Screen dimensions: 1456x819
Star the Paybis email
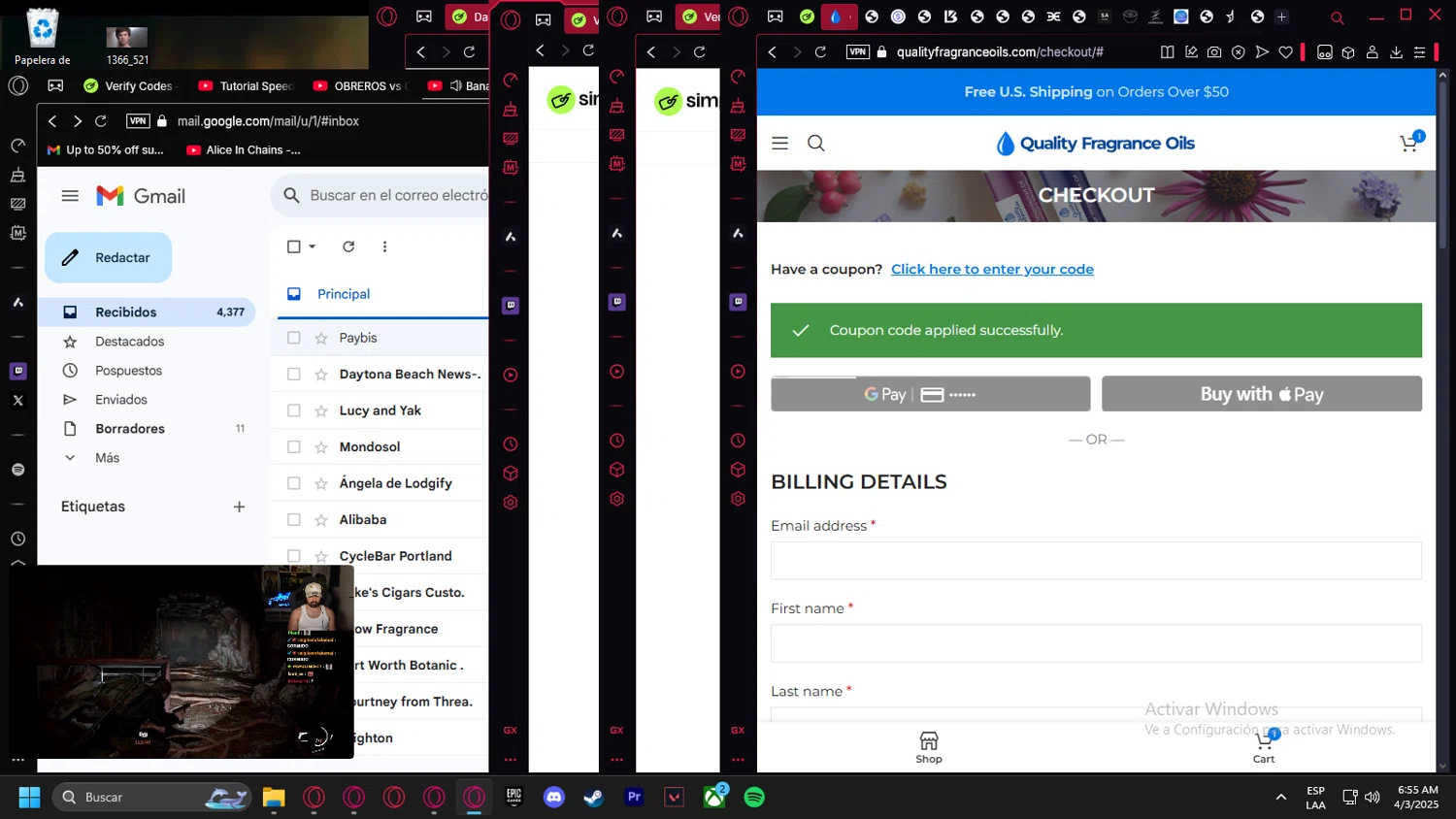coord(321,338)
